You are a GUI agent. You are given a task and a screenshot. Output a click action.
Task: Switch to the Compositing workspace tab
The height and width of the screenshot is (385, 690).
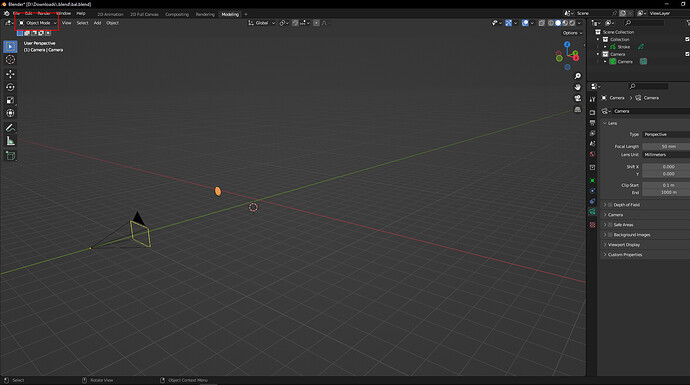point(177,15)
